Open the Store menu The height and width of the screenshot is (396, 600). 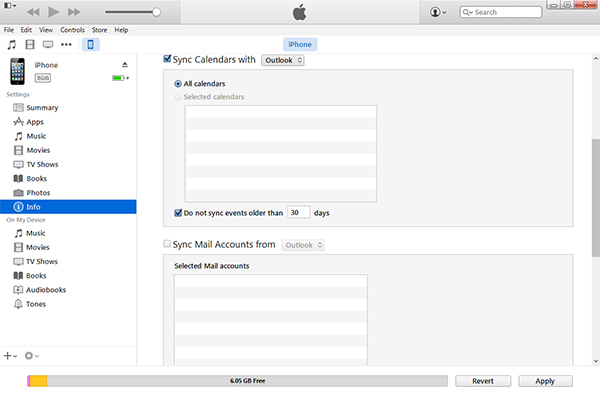tap(99, 30)
